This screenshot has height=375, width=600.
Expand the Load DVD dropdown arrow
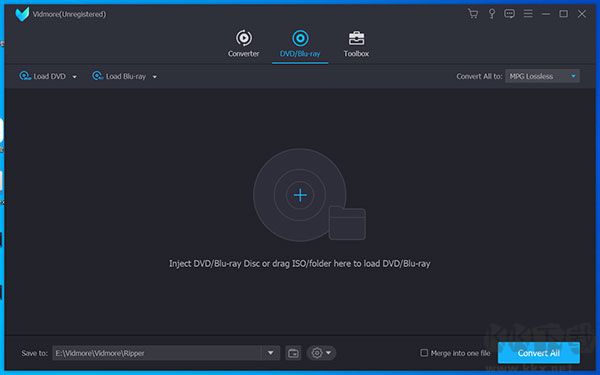click(75, 77)
